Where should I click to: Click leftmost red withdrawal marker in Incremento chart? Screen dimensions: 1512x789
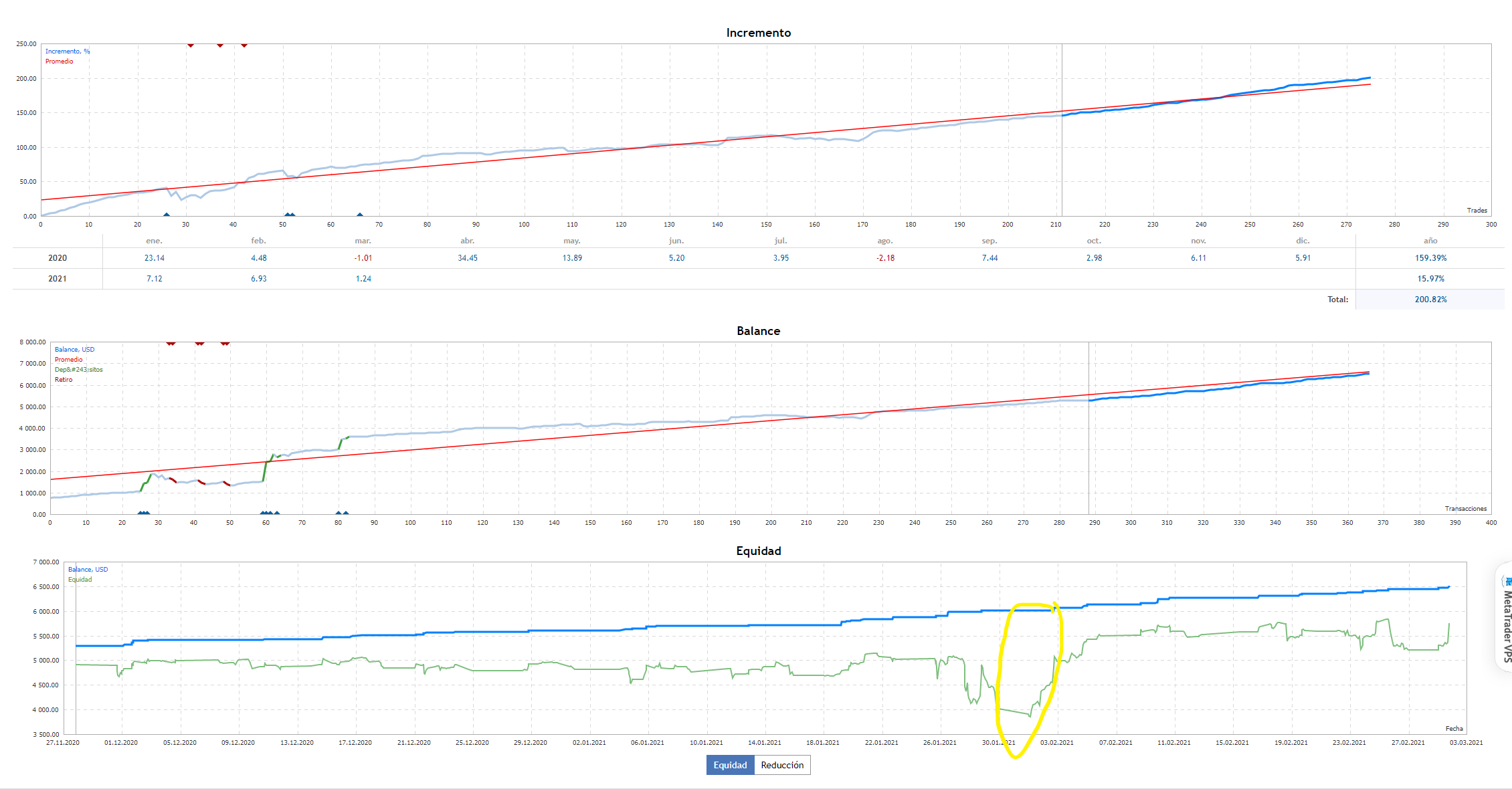(x=191, y=45)
